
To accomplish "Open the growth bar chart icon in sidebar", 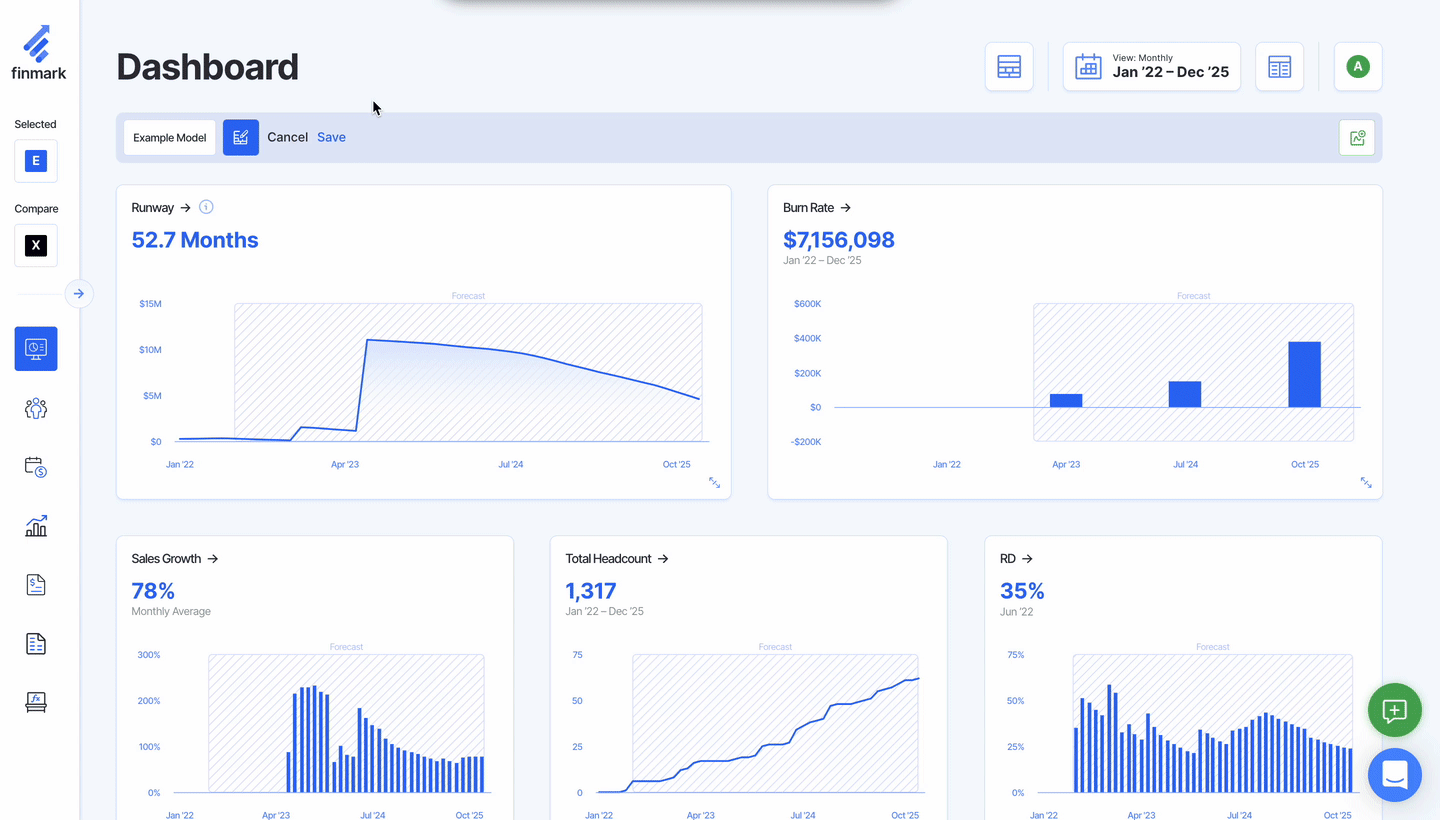I will [x=36, y=526].
